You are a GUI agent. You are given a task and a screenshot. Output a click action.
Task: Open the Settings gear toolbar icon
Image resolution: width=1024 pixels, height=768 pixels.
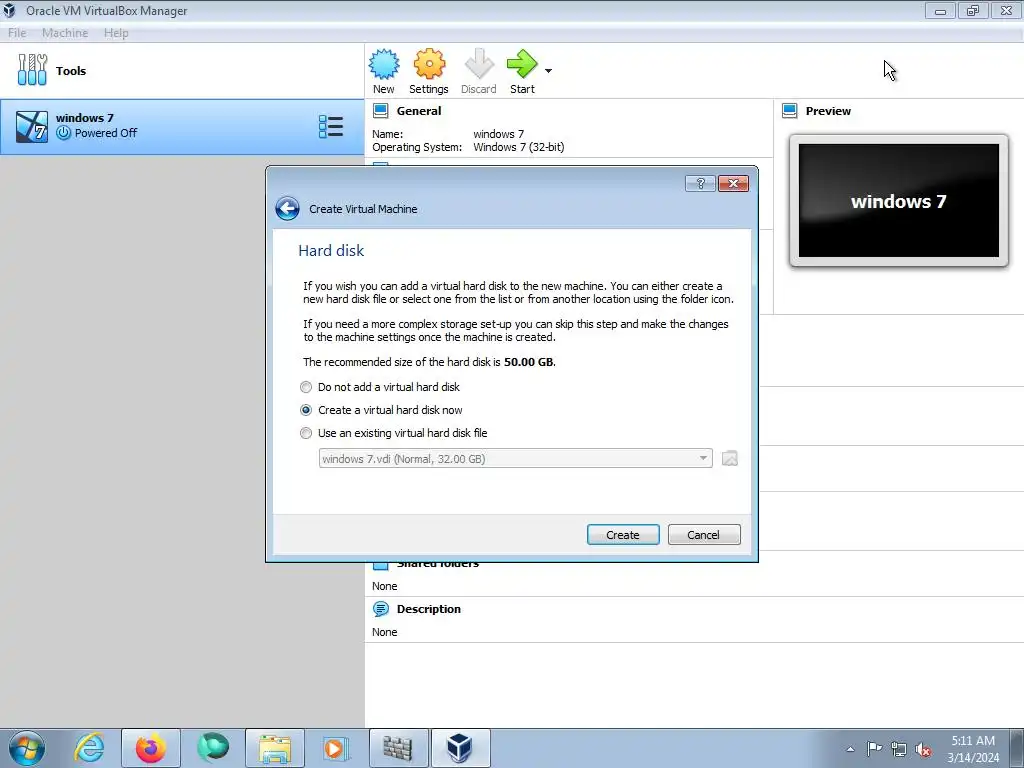point(429,65)
